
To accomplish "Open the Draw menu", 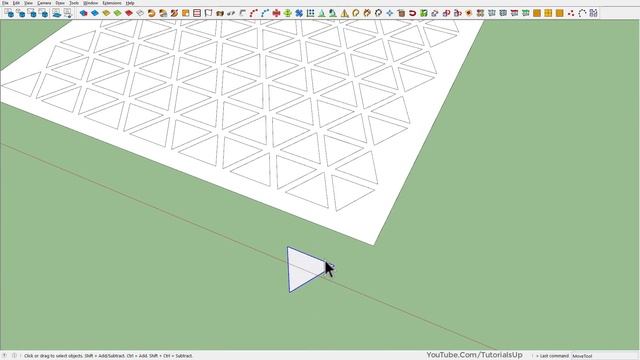I will point(60,3).
